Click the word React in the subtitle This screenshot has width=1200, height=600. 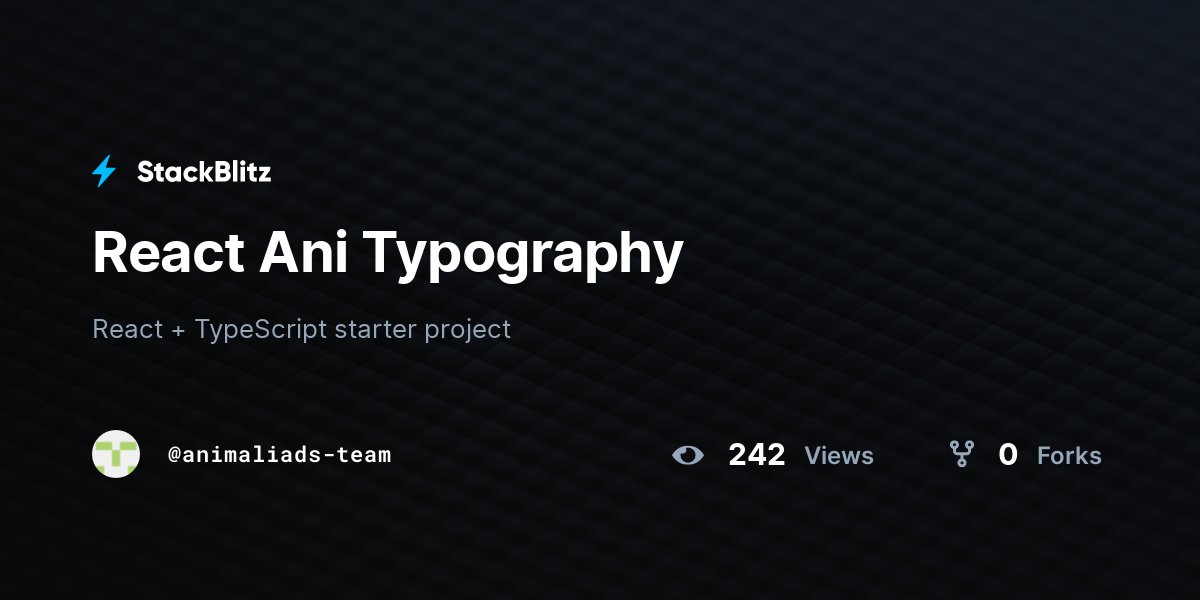click(x=127, y=329)
